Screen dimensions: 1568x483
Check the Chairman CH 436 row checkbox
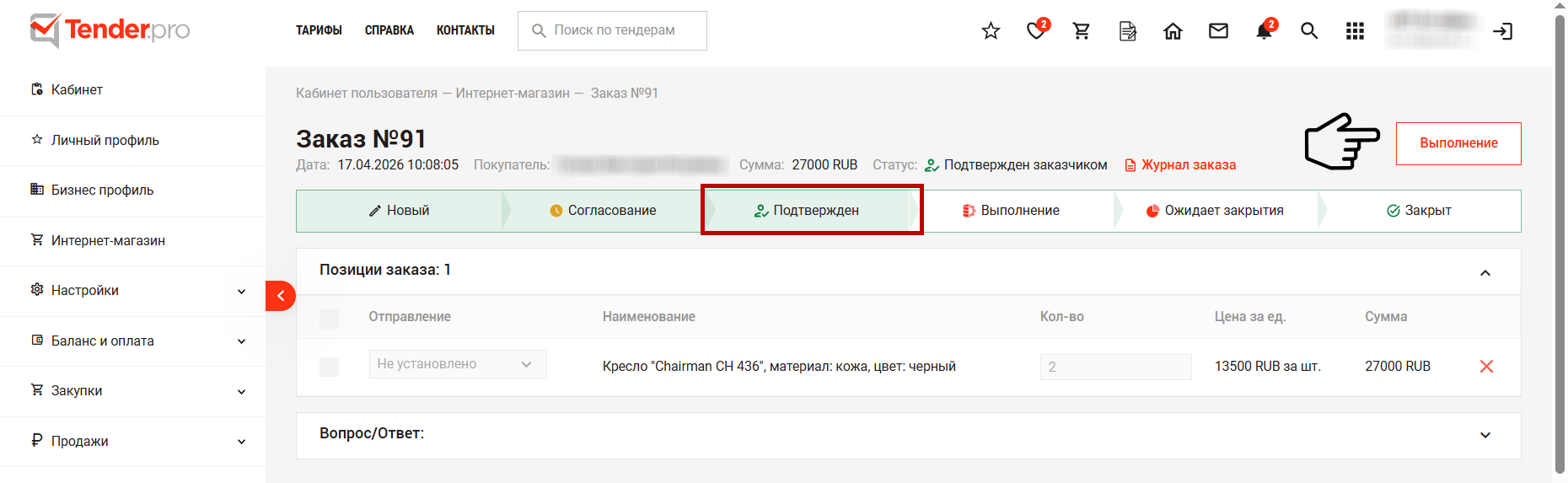(x=330, y=367)
